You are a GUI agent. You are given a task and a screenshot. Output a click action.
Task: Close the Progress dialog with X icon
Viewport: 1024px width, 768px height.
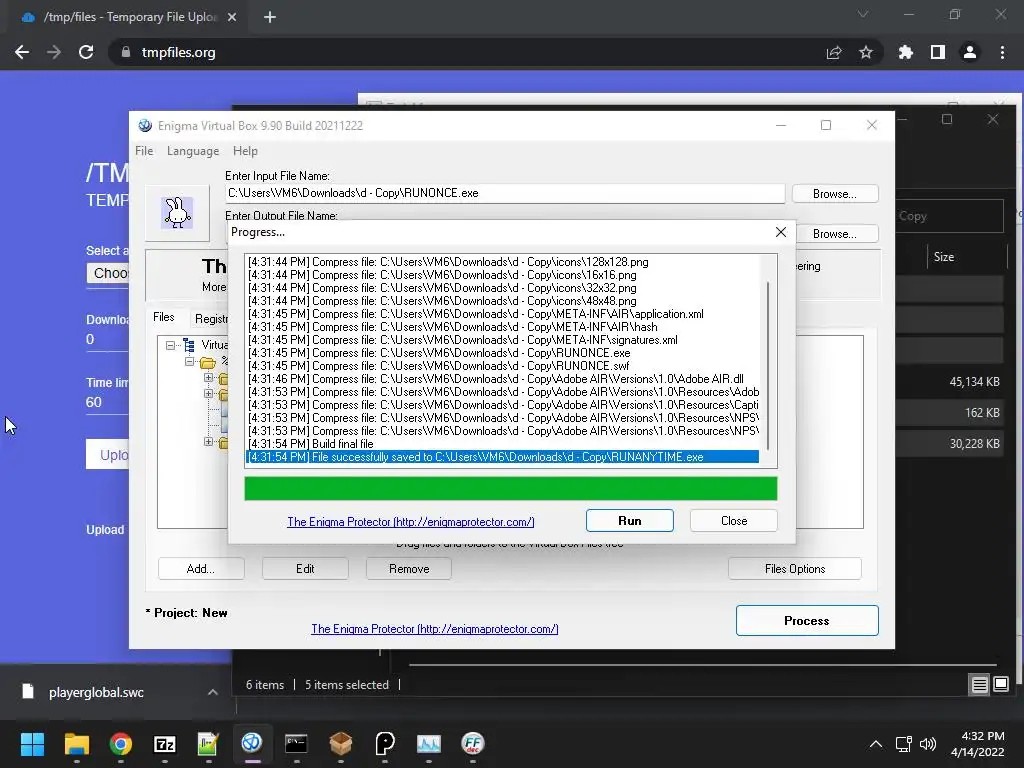[x=780, y=232]
